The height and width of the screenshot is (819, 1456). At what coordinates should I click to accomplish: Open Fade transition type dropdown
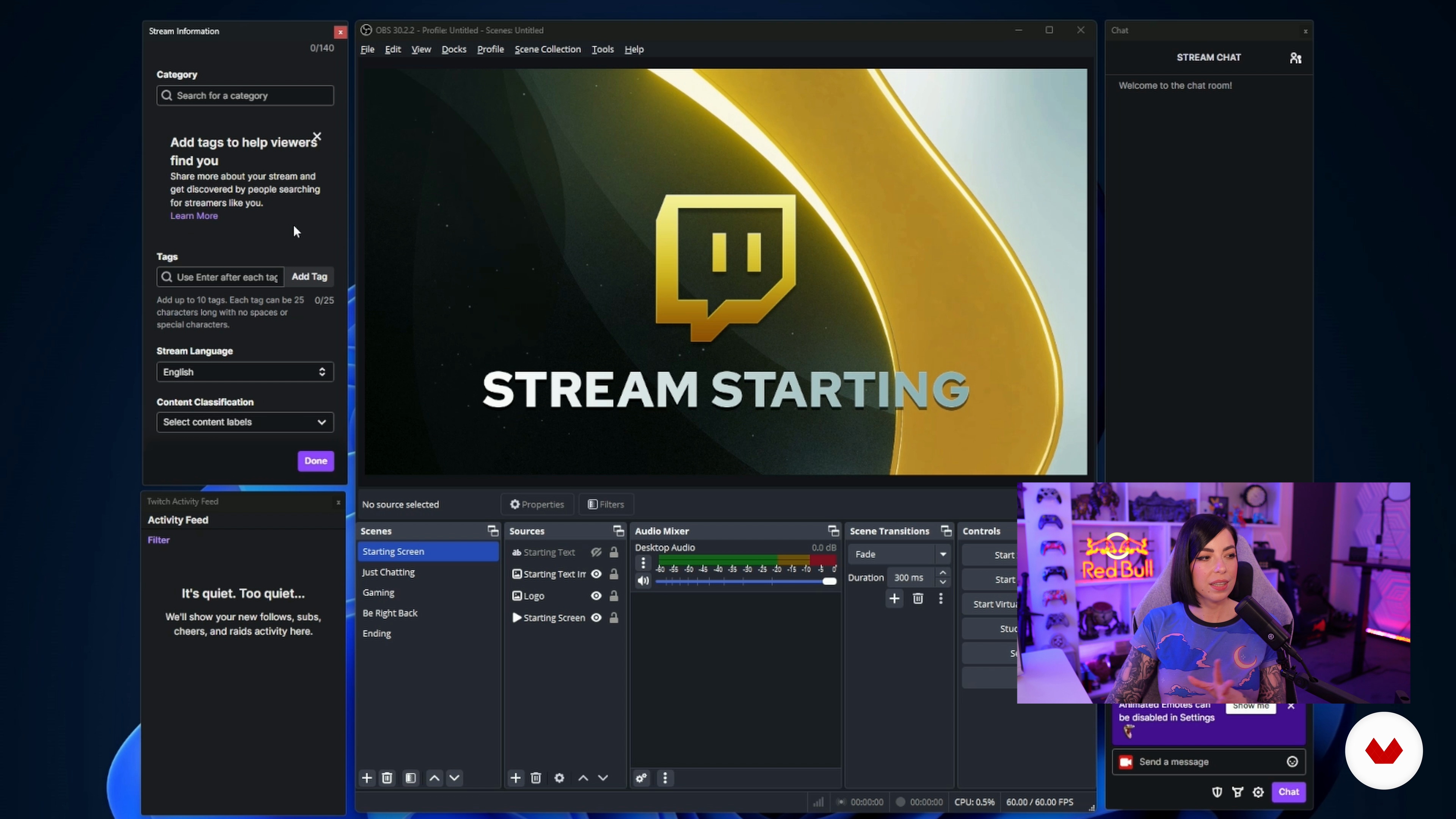[x=899, y=554]
